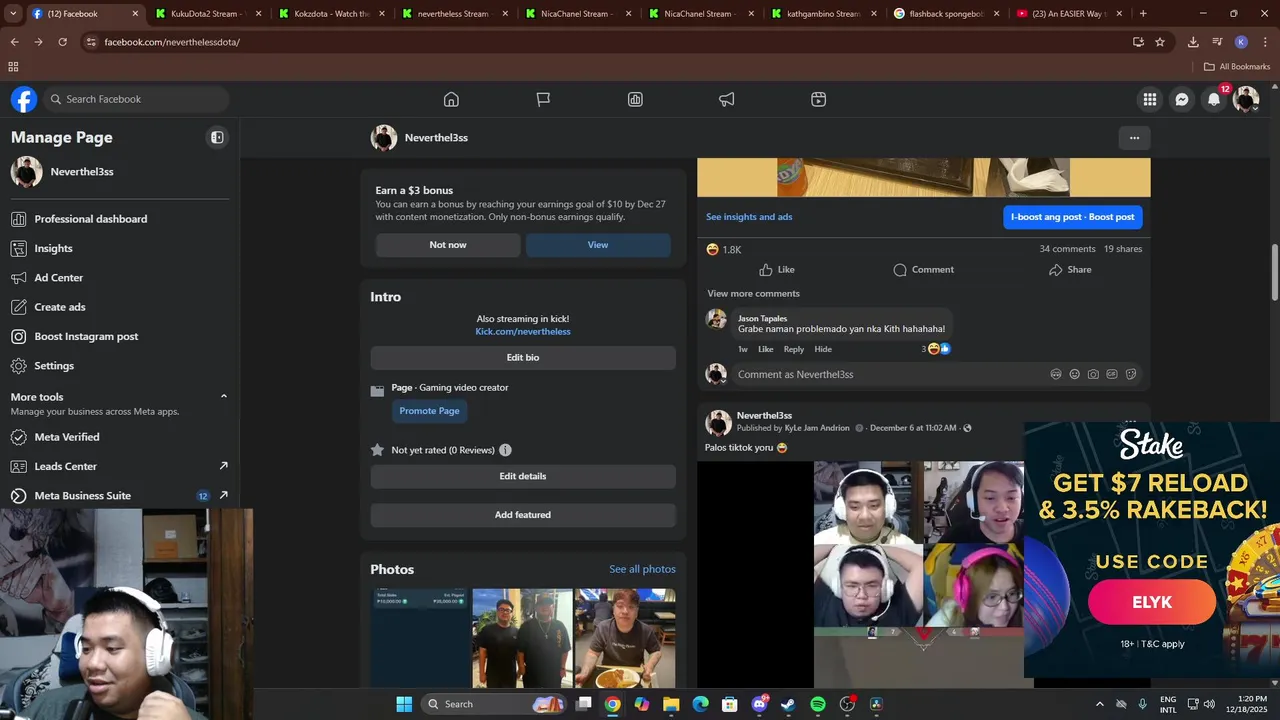Open the Ad Center megaphone icon in top bar
Image resolution: width=1280 pixels, height=720 pixels.
727,99
